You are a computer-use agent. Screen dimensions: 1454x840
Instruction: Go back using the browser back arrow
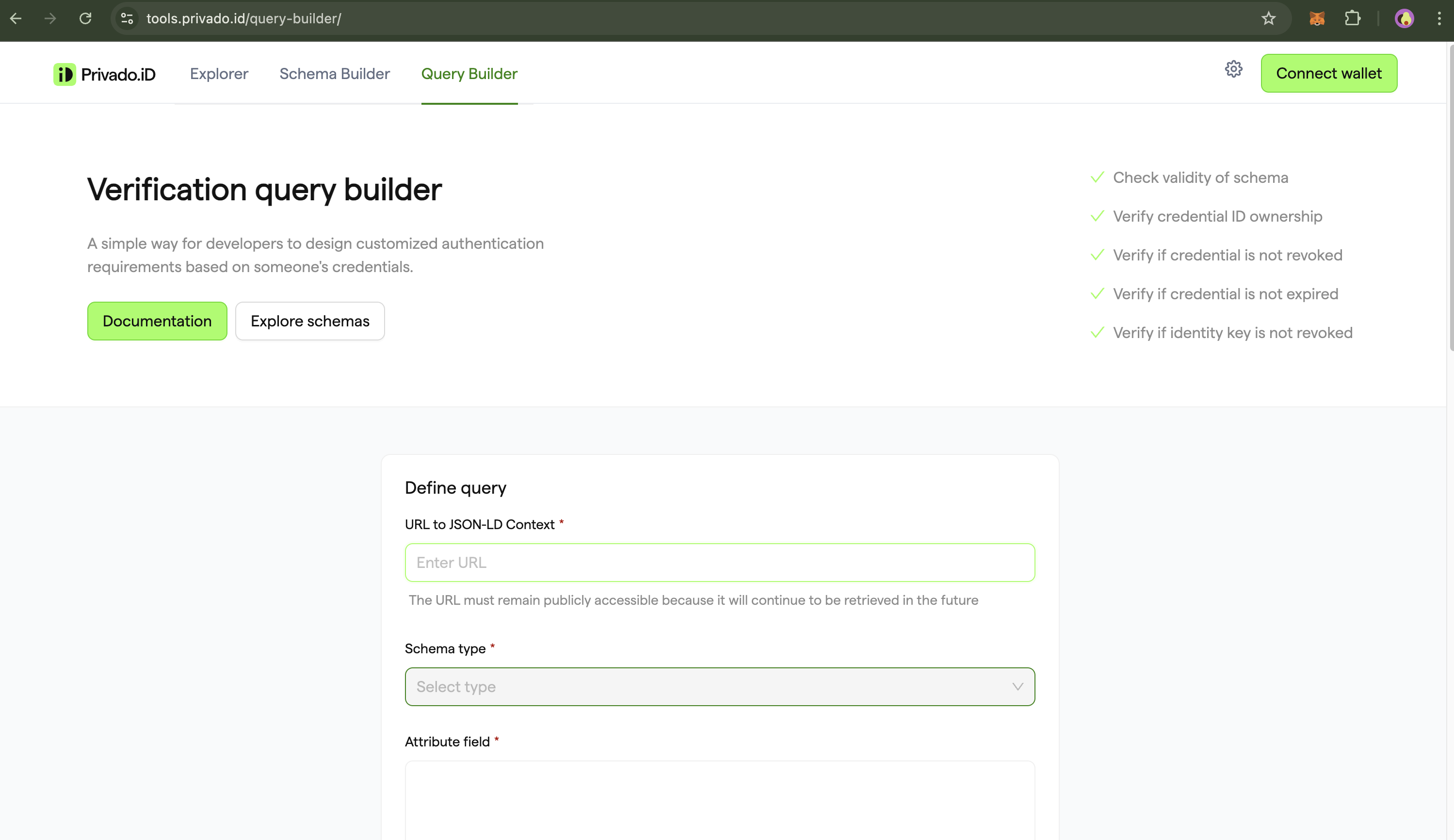16,18
